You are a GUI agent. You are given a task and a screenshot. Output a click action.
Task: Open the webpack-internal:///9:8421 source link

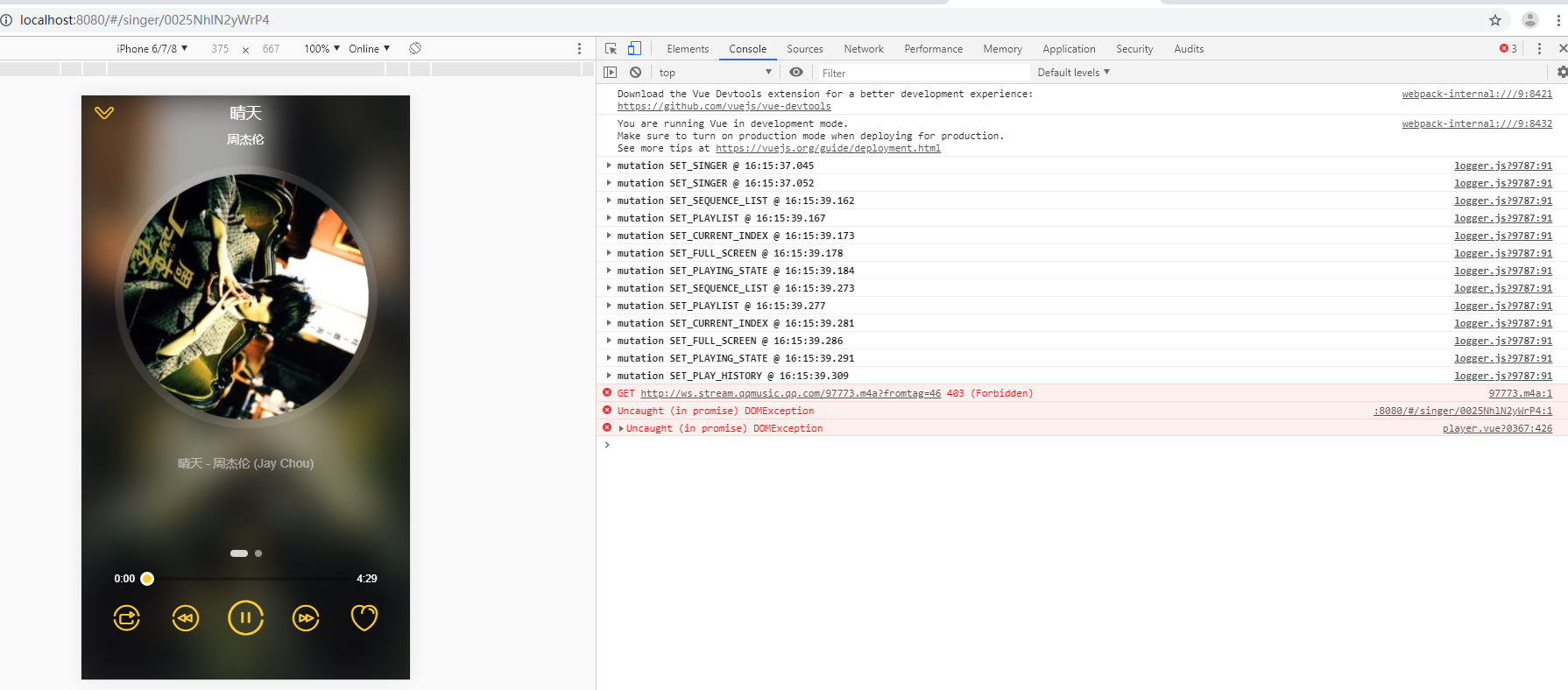1477,95
